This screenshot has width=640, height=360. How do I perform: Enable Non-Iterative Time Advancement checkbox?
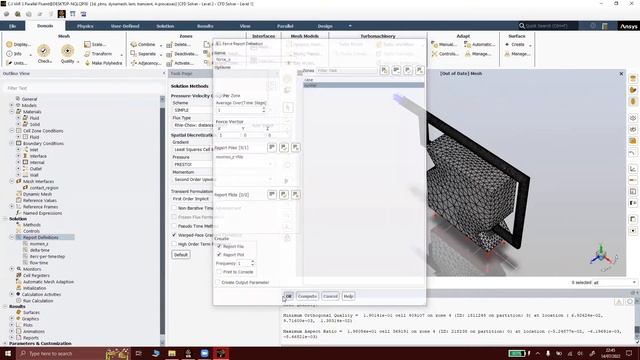click(x=174, y=208)
